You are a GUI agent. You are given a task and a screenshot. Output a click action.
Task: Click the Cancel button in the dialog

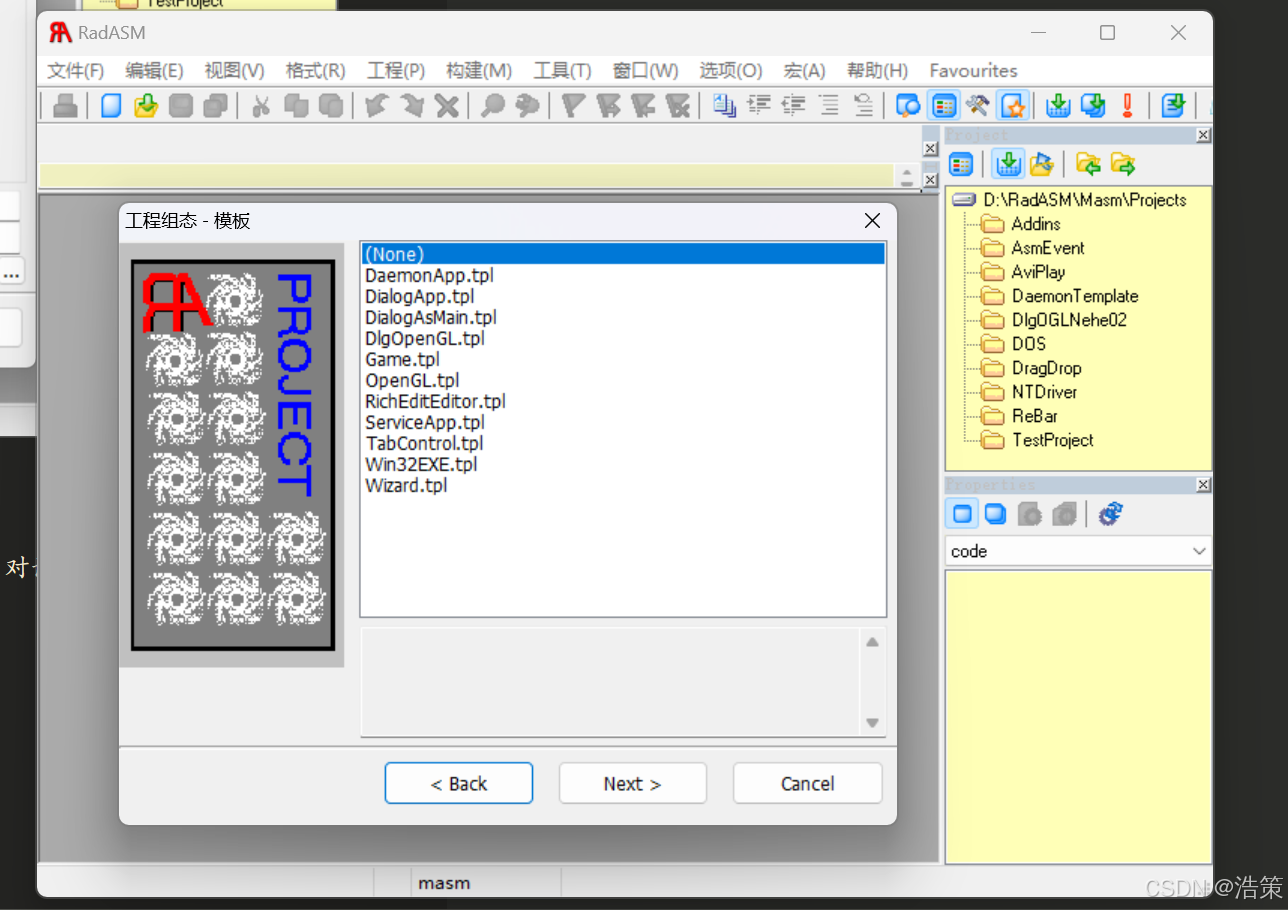808,783
